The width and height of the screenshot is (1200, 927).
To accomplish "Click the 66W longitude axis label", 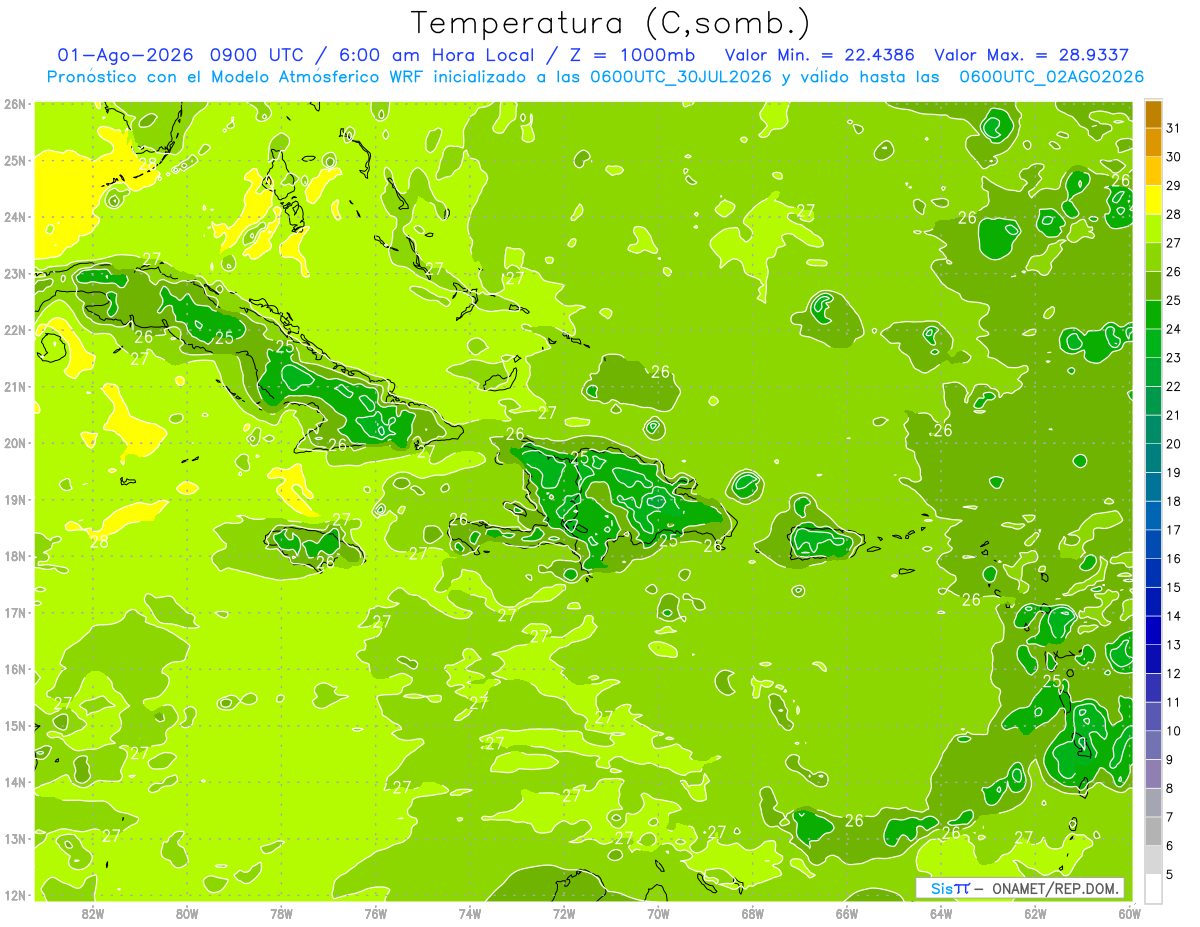I will [847, 913].
